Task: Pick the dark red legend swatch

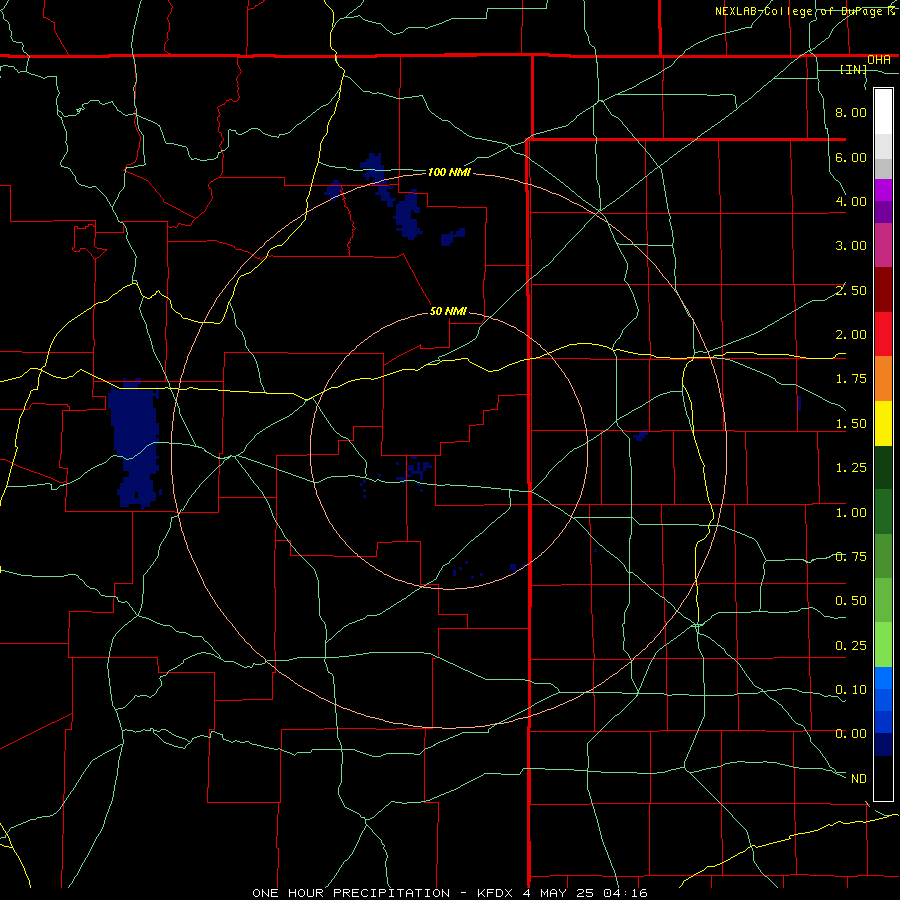Action: coord(883,290)
